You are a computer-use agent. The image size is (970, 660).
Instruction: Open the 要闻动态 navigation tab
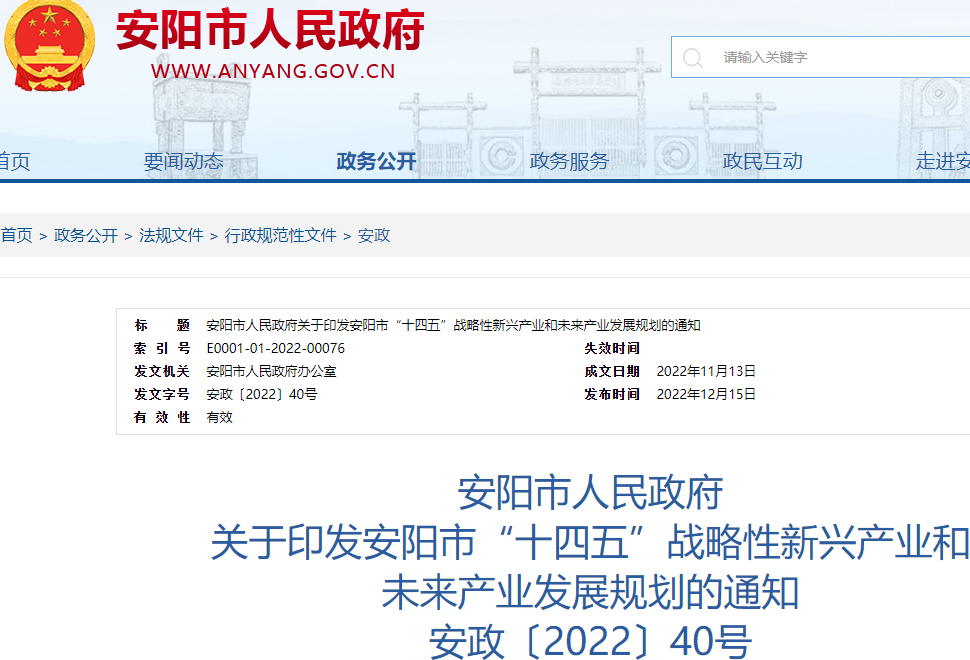click(x=183, y=161)
